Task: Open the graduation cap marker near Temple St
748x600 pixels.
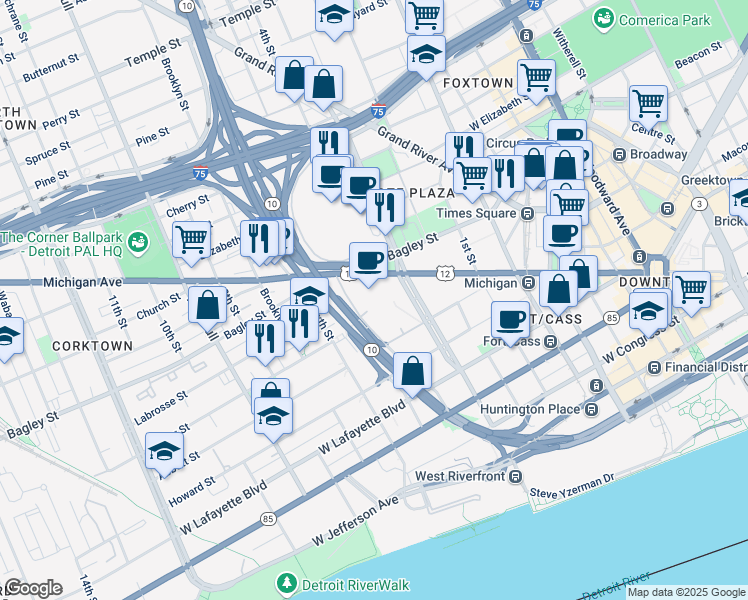Action: (x=334, y=17)
